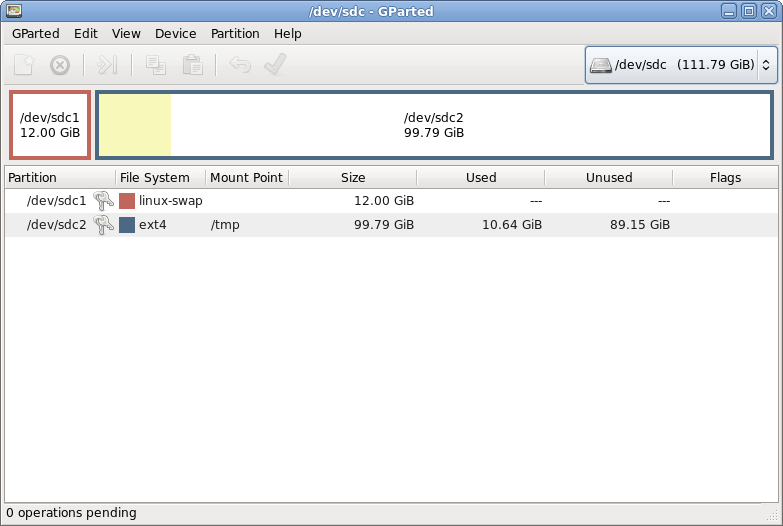
Task: Click the lock keys icon for /dev/sdc1
Action: 103,201
